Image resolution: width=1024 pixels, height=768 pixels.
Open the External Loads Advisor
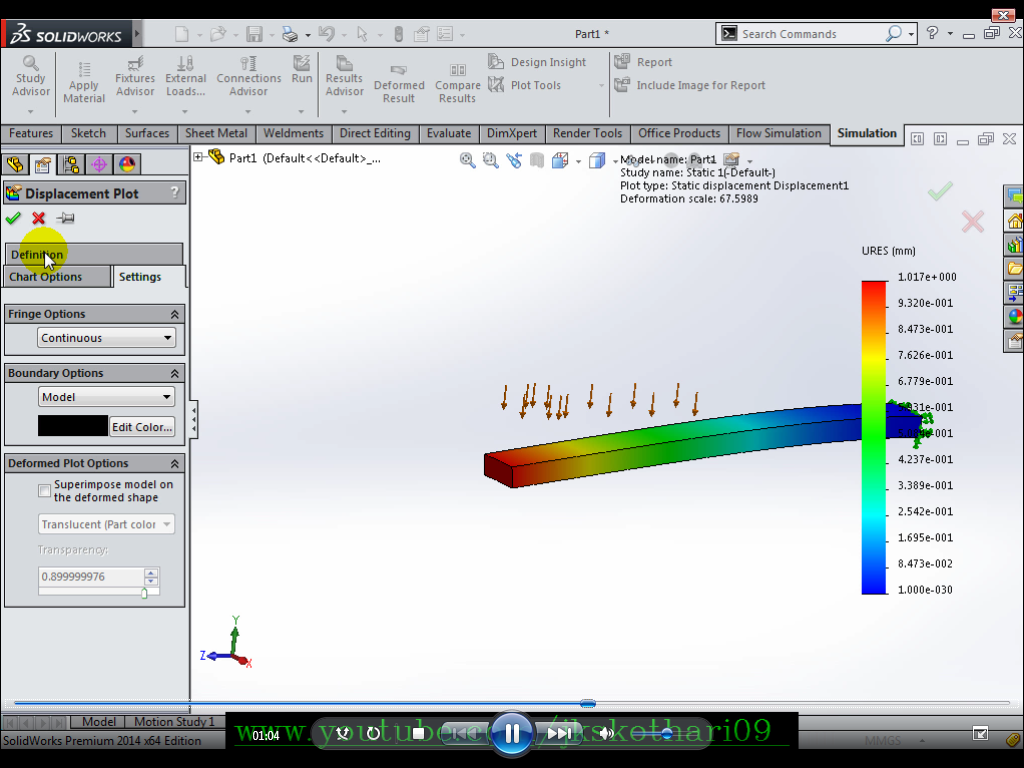[x=185, y=75]
